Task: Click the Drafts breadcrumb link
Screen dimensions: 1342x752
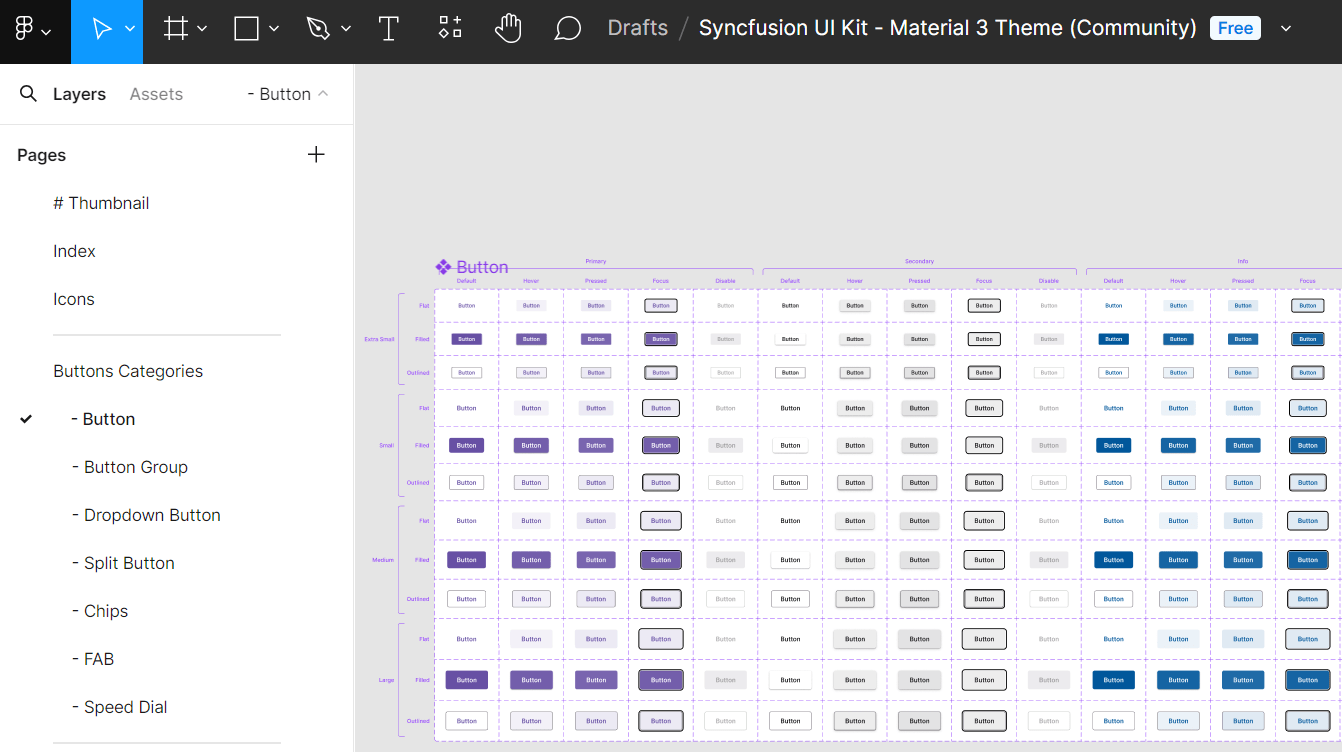Action: click(x=637, y=28)
